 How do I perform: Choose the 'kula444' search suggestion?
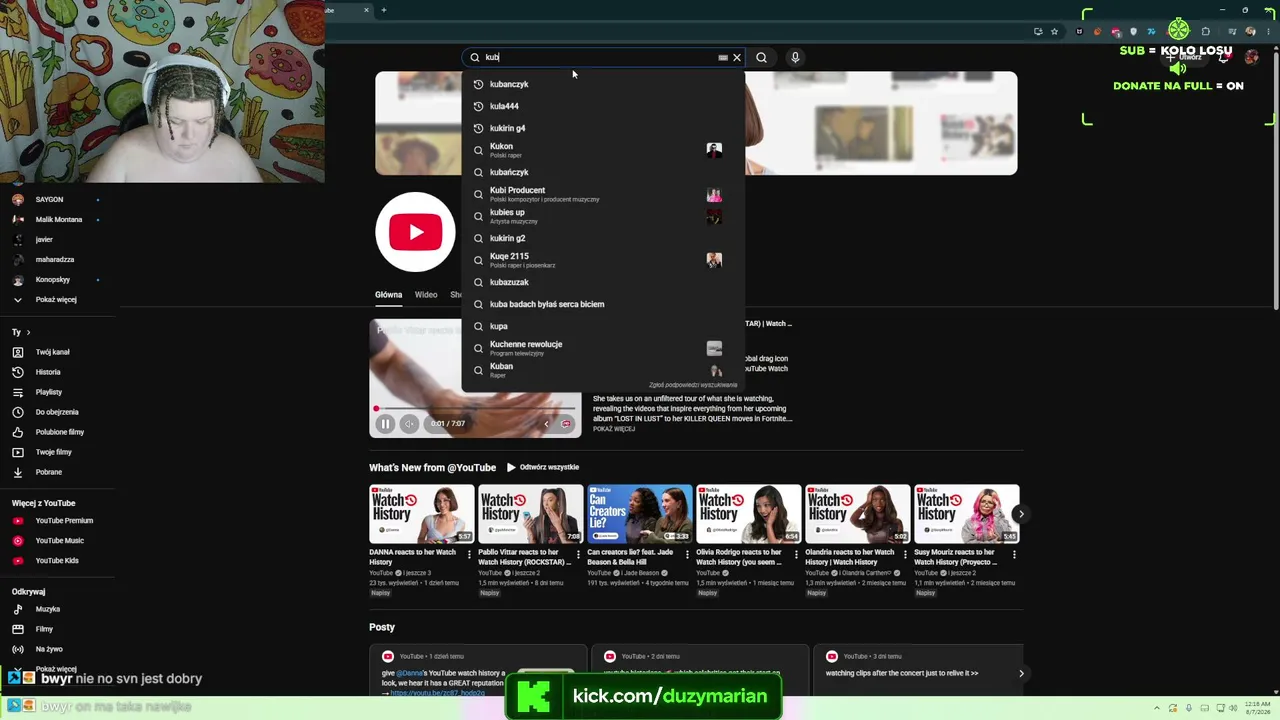[603, 106]
